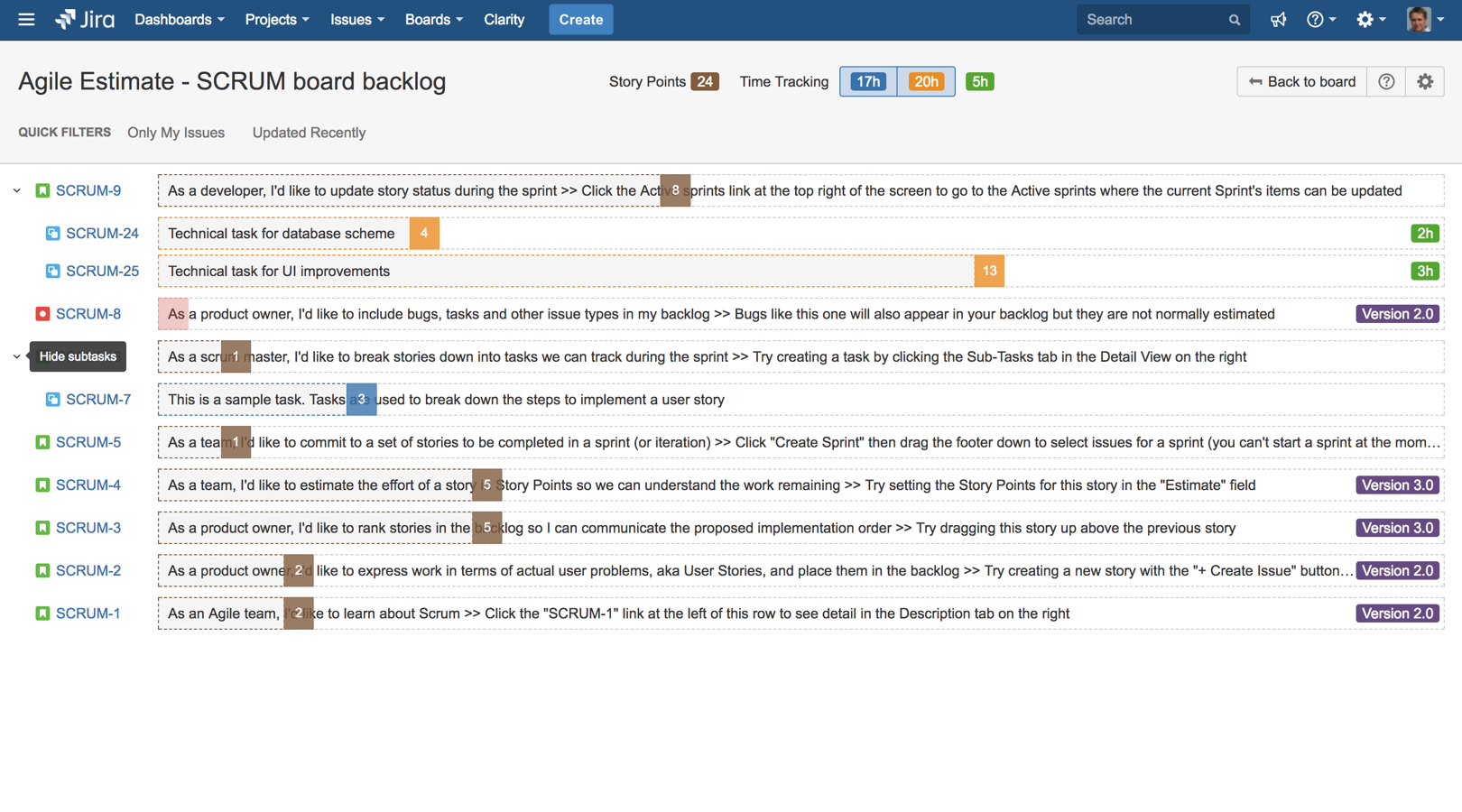Open the Projects dropdown menu
The width and height of the screenshot is (1462, 812).
276,20
